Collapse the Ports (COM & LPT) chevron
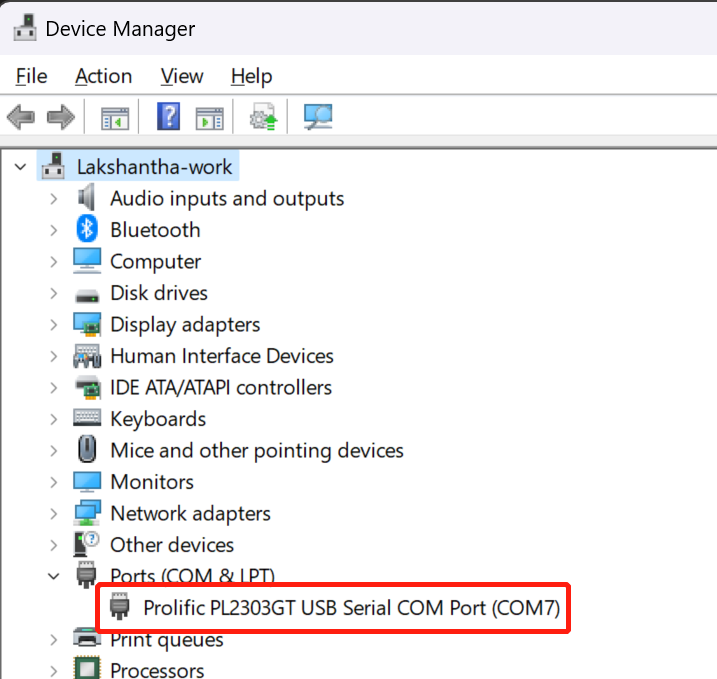 click(x=54, y=576)
